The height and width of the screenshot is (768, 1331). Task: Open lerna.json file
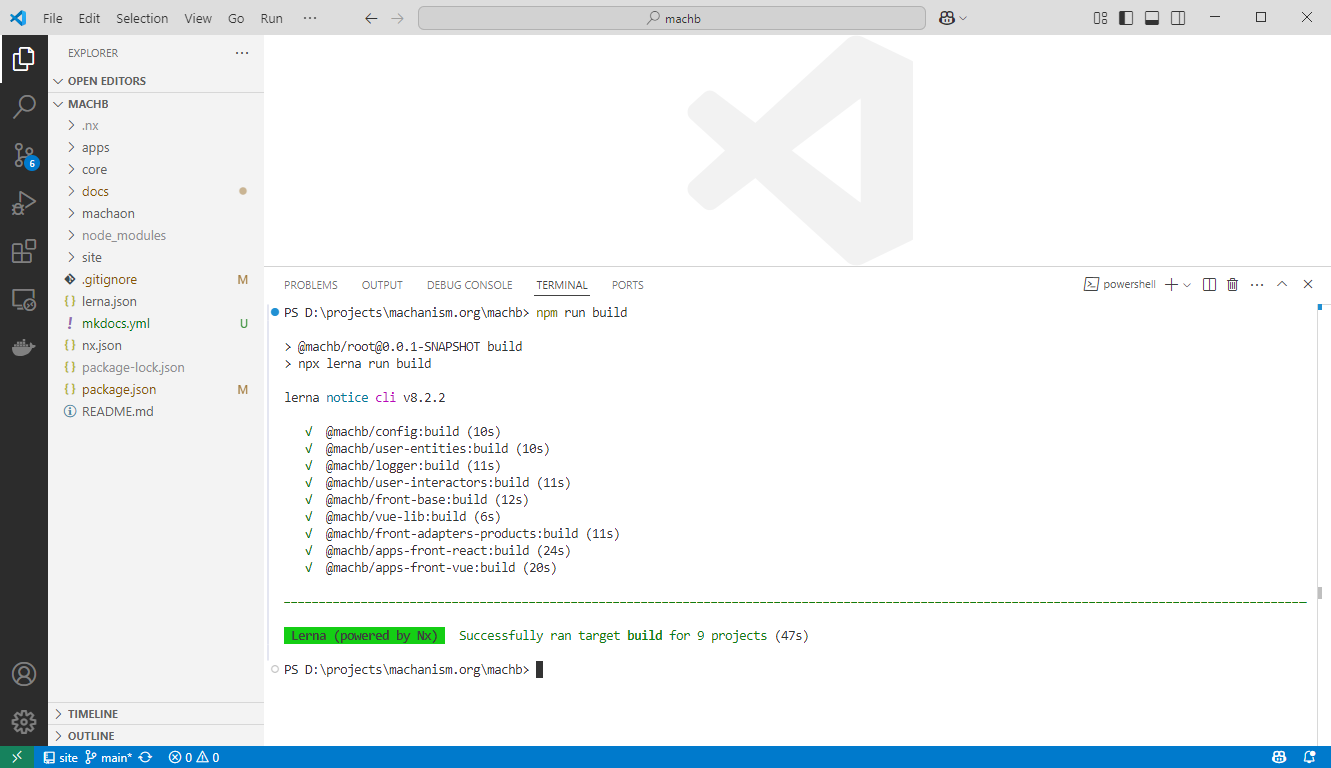click(156, 302)
